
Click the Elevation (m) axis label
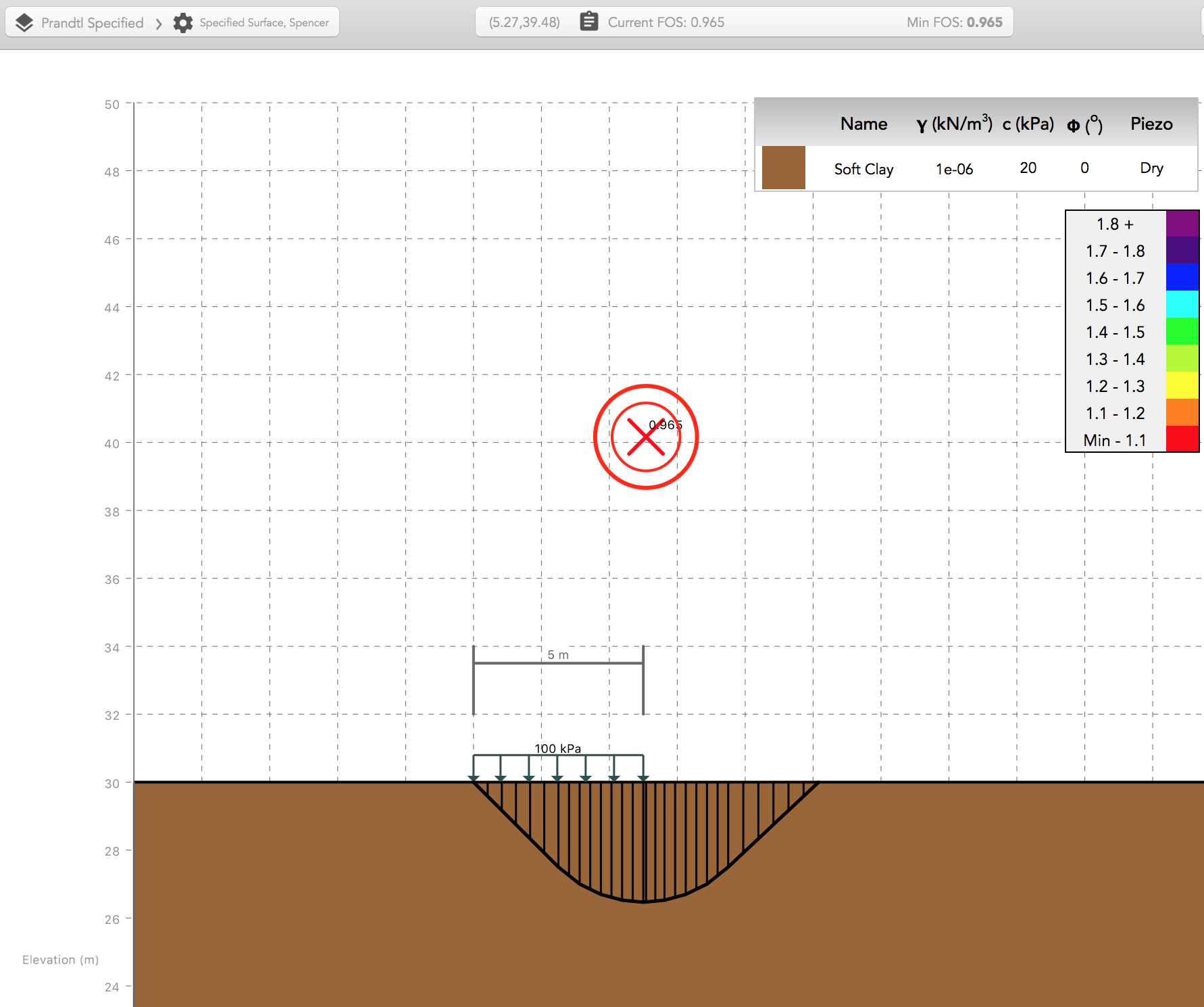click(60, 960)
